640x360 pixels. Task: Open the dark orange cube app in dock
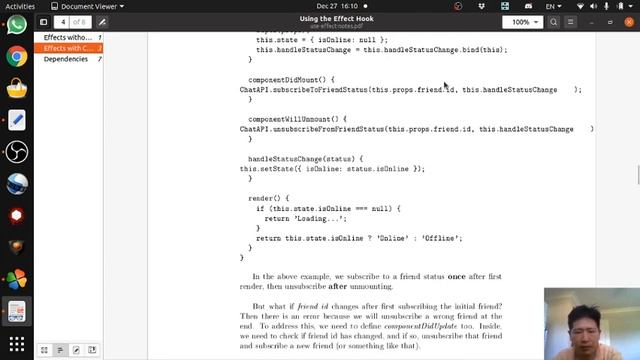tap(17, 247)
